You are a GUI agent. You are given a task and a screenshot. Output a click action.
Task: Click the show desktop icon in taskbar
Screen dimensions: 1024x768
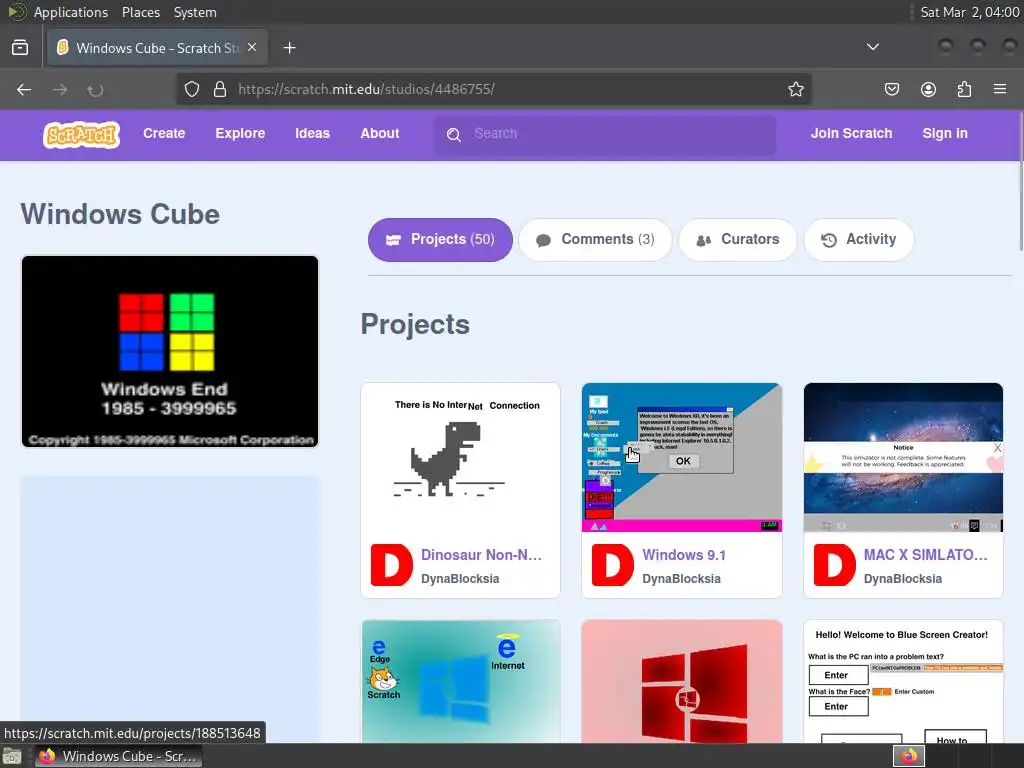coord(12,756)
